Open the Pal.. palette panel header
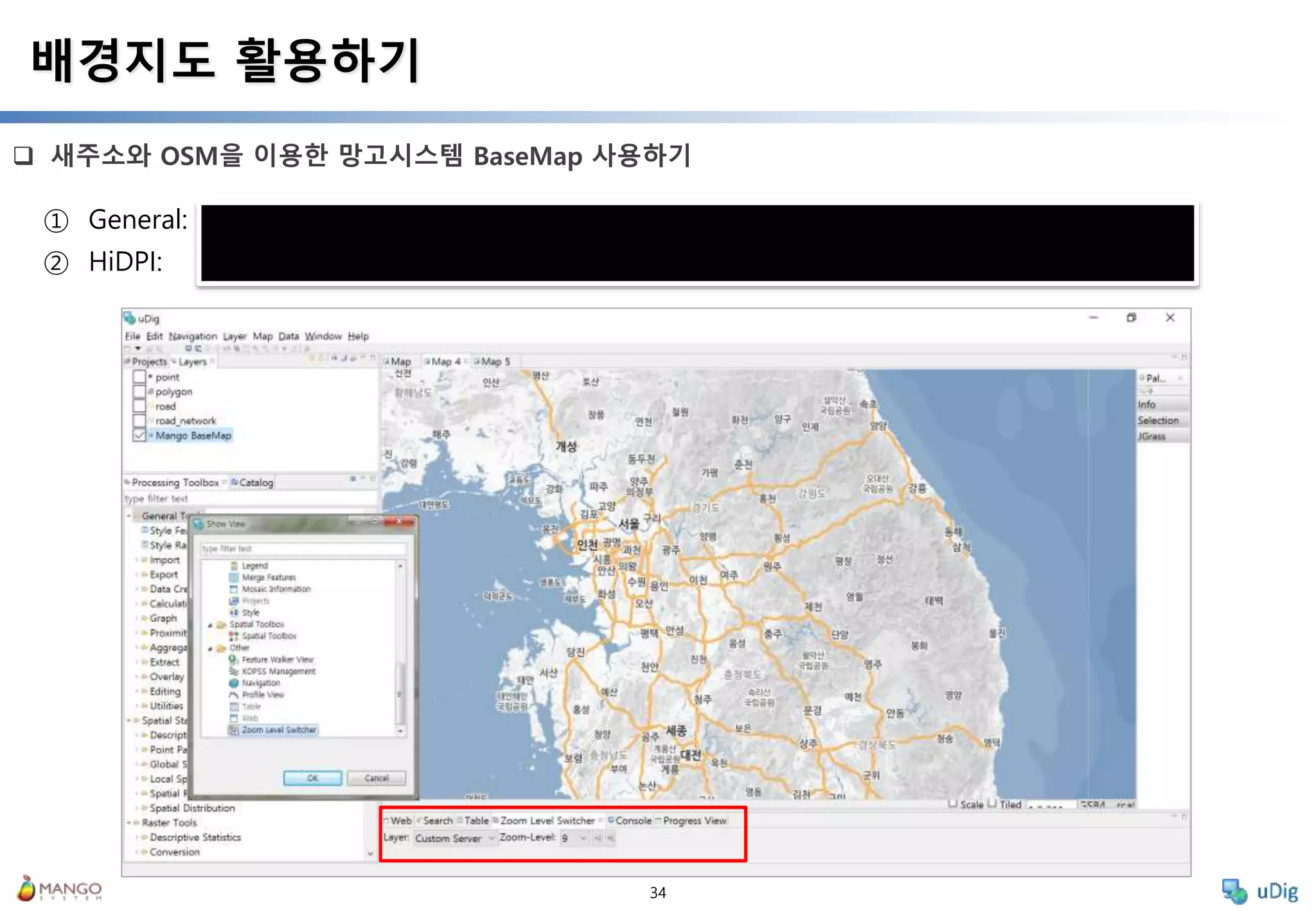1316x911 pixels. [1161, 378]
